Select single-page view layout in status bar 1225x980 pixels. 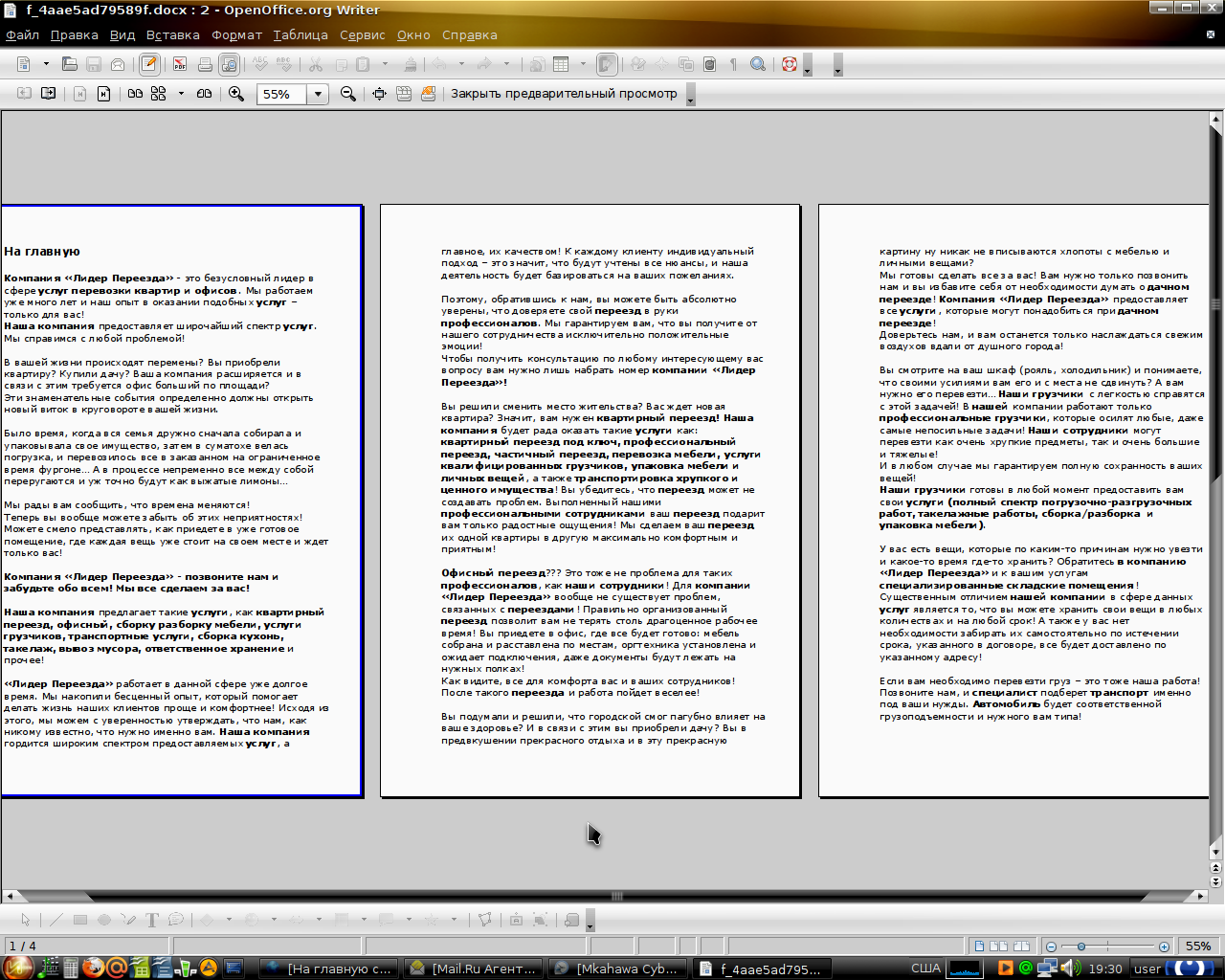click(979, 946)
